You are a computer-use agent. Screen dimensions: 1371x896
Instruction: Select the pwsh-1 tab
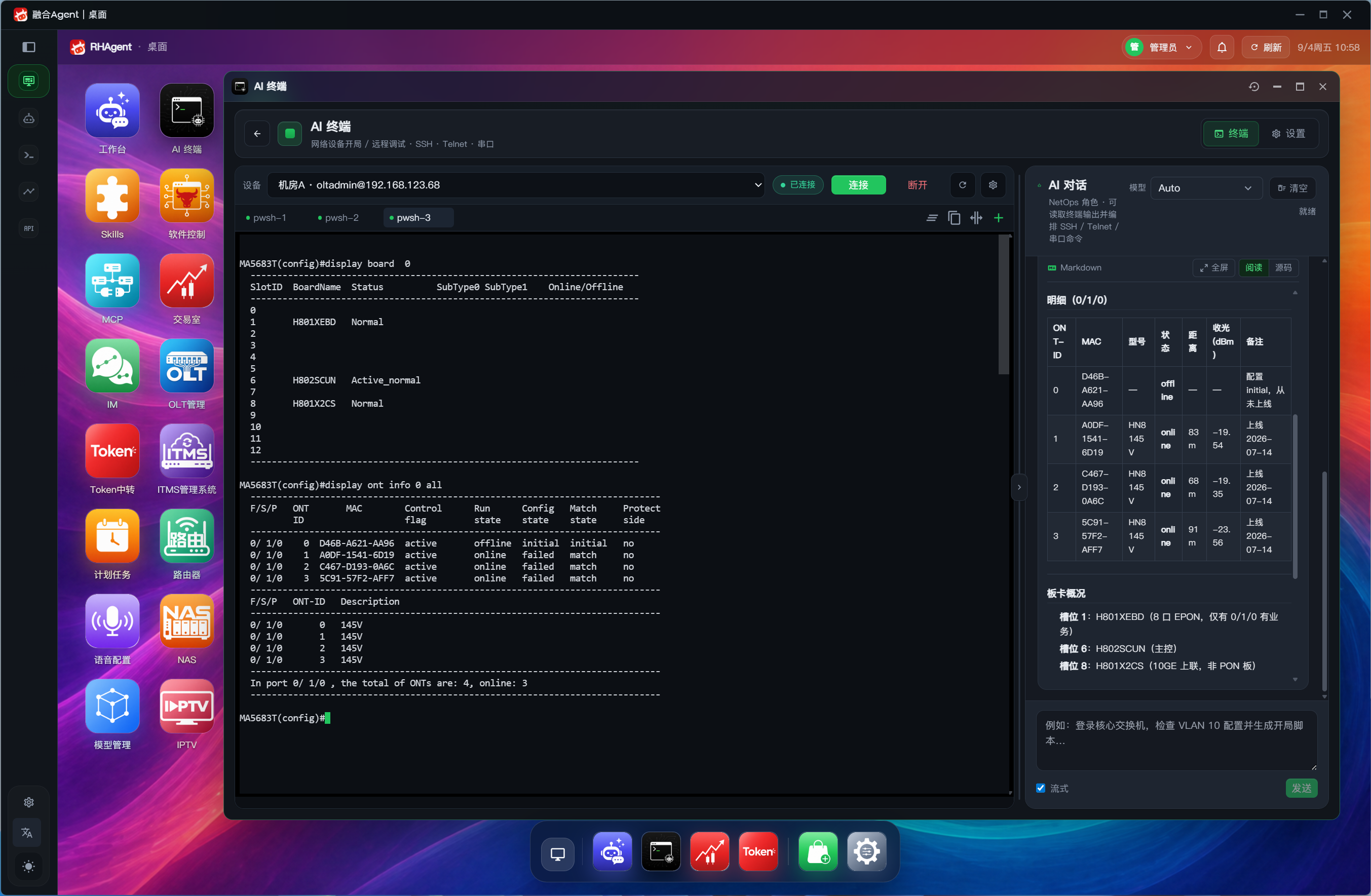coord(265,218)
